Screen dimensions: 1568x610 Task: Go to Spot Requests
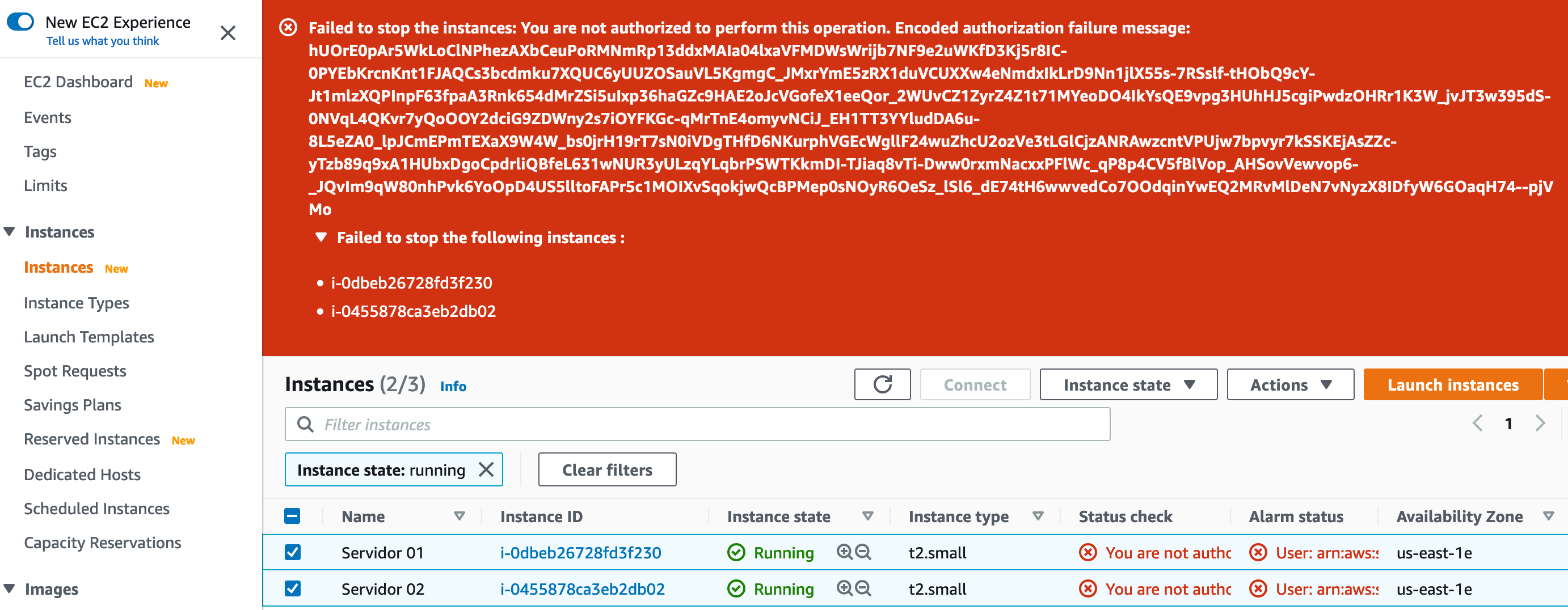click(x=75, y=371)
